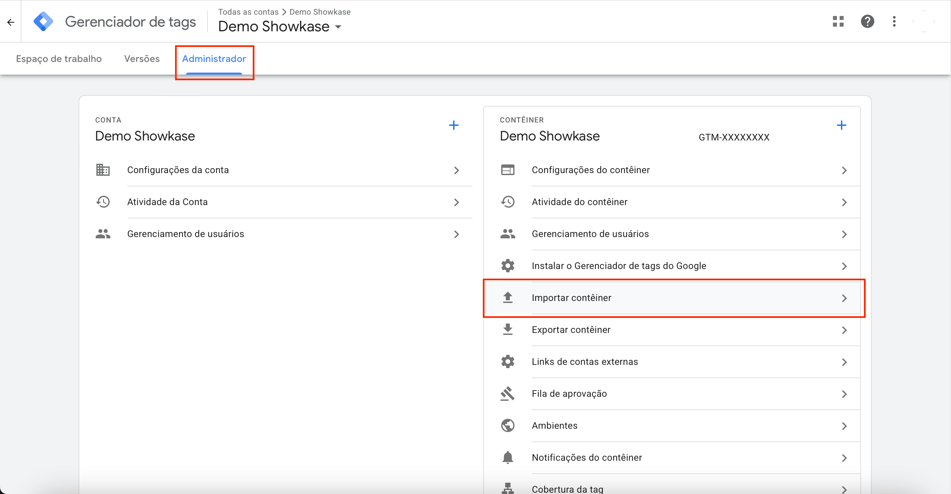The width and height of the screenshot is (951, 494).
Task: Switch to the Versões tab
Action: coord(142,59)
